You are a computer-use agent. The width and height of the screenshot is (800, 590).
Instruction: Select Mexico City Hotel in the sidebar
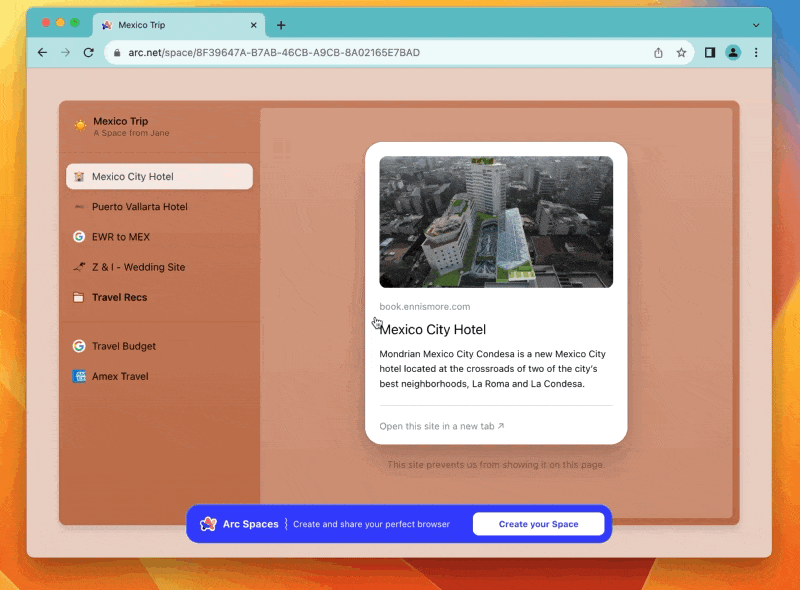159,177
